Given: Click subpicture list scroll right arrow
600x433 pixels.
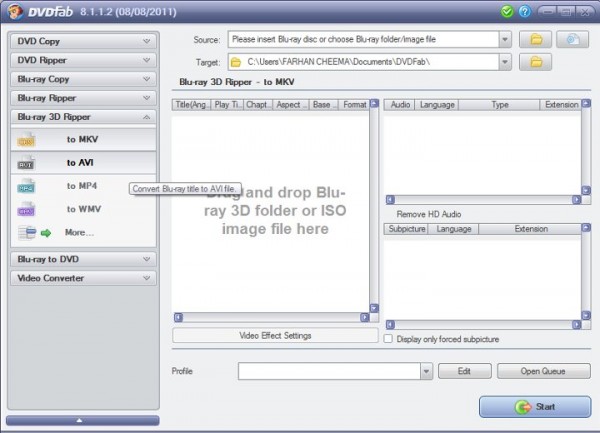Looking at the screenshot, I should tap(577, 325).
